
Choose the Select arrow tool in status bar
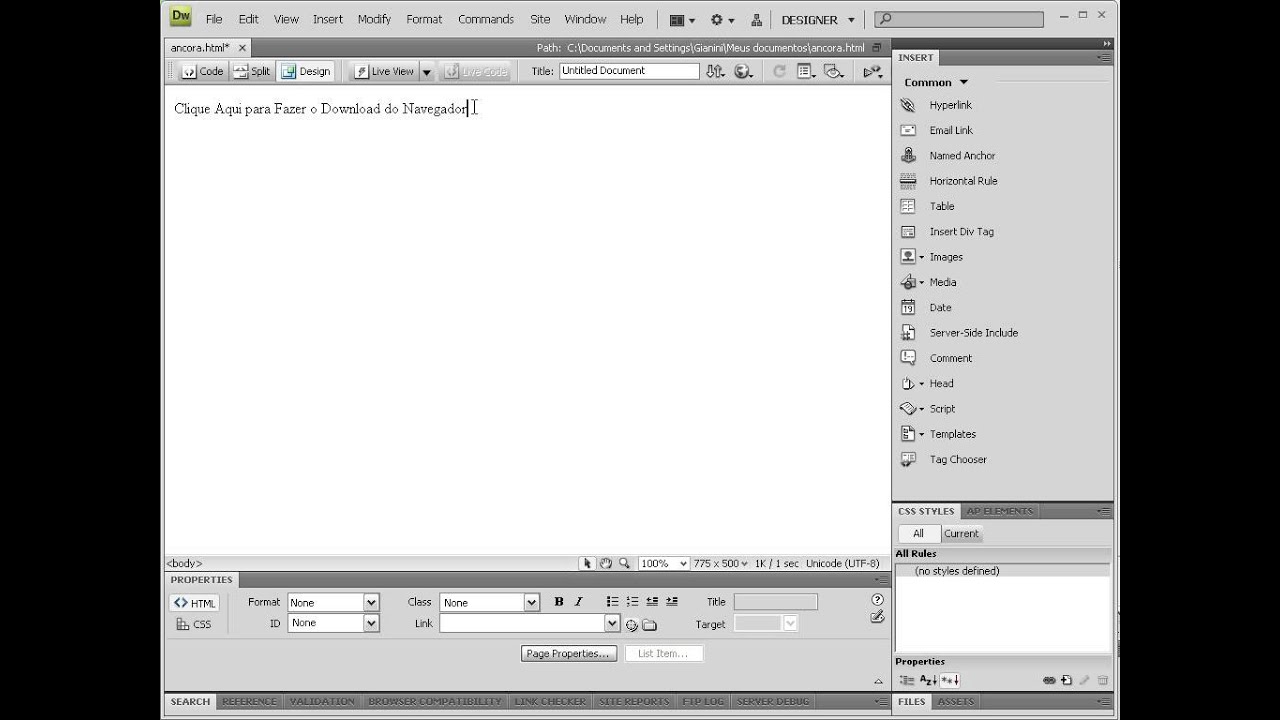click(x=588, y=564)
